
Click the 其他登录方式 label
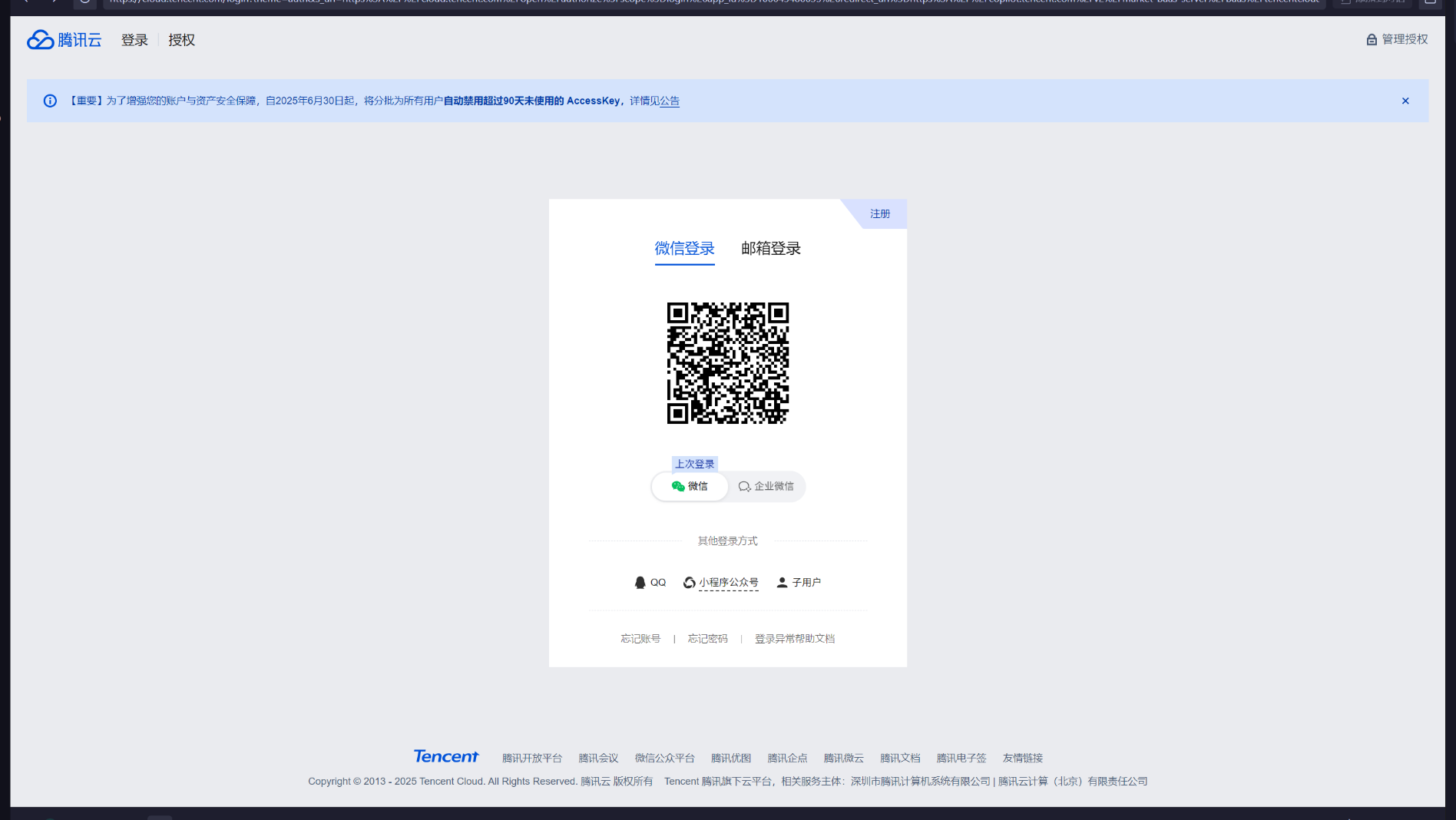click(728, 541)
